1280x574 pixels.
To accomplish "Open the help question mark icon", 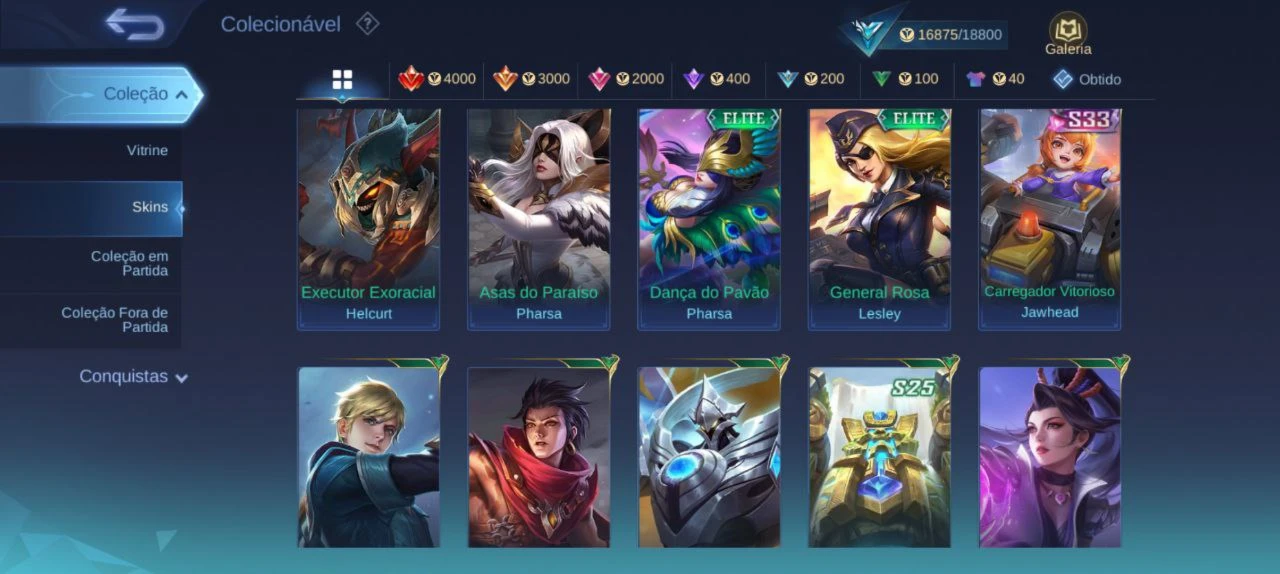I will click(368, 23).
